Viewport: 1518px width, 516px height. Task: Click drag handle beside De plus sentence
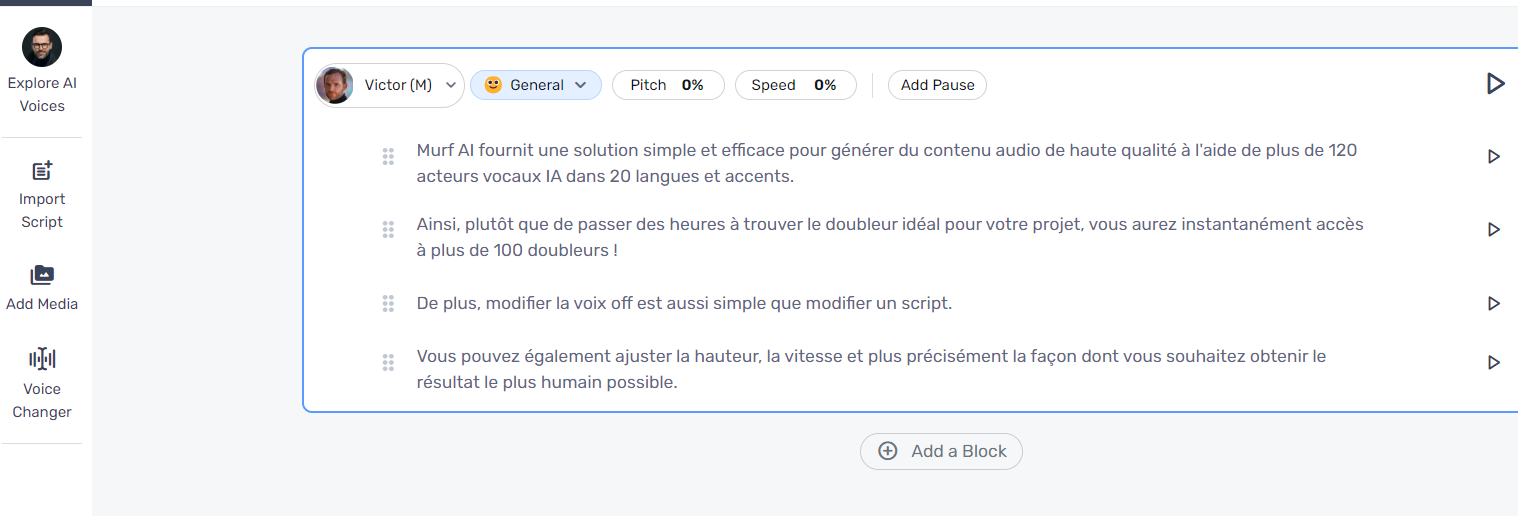(x=388, y=303)
